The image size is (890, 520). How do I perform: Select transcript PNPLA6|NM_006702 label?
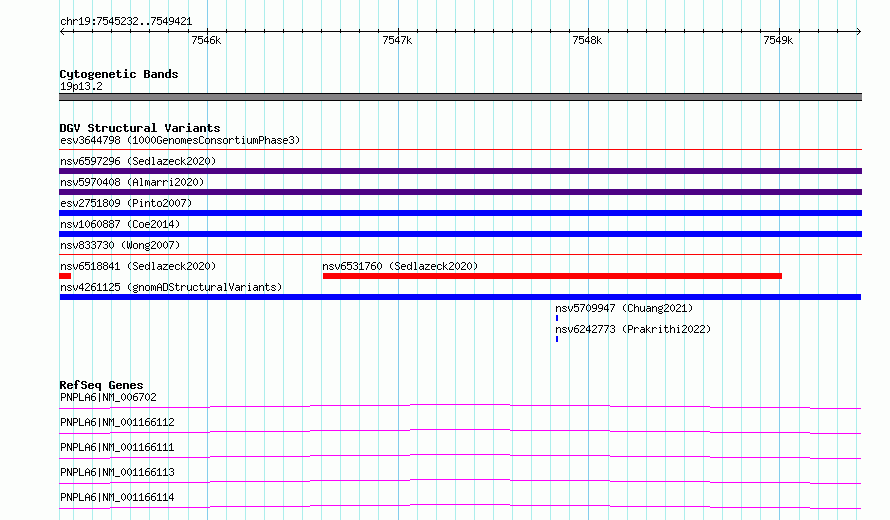click(x=108, y=397)
